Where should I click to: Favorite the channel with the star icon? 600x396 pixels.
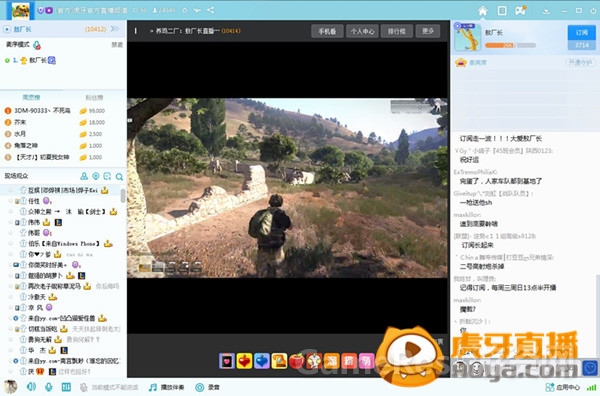coord(185,11)
